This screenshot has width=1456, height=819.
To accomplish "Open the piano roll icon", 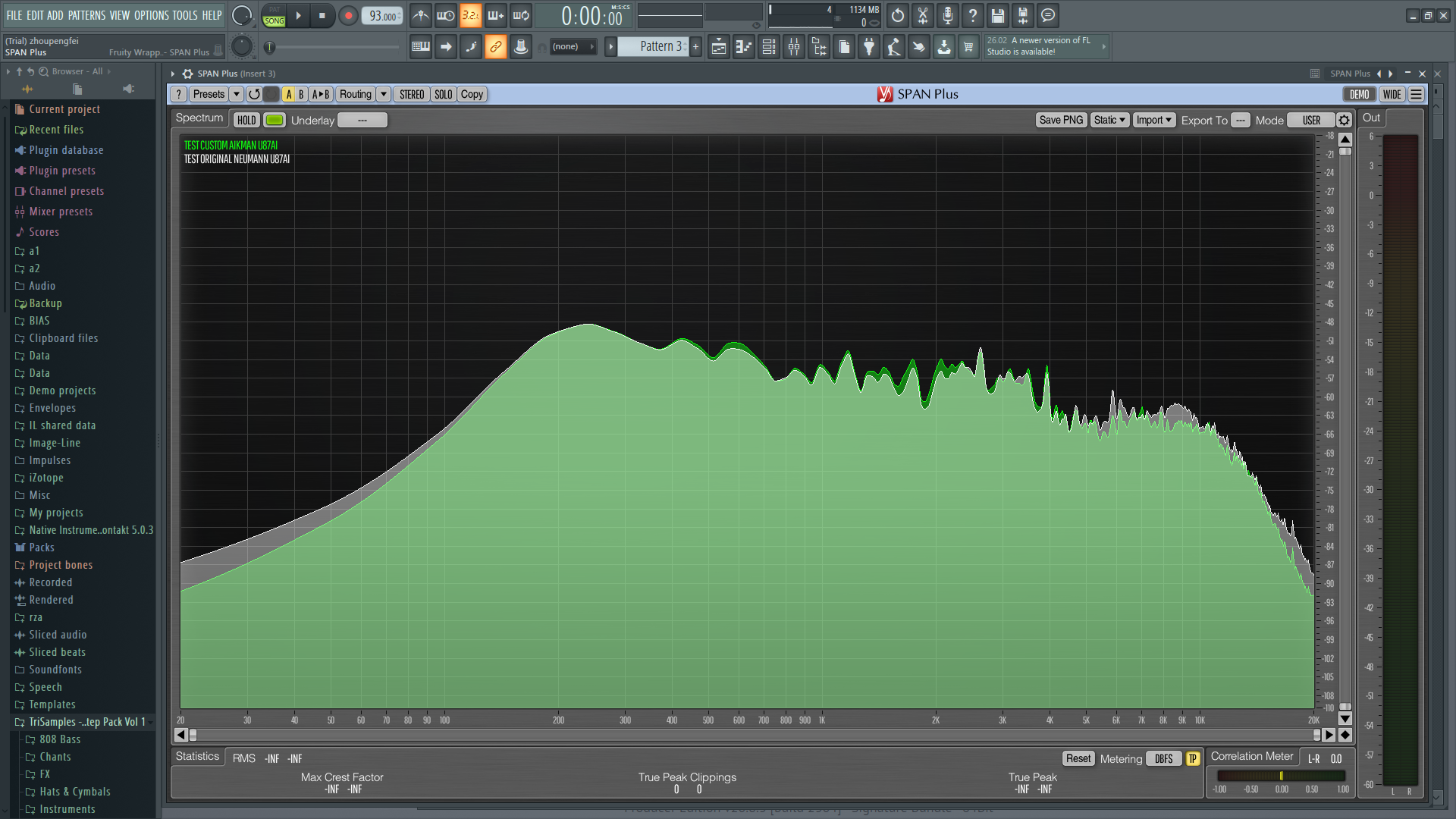I will (x=744, y=47).
